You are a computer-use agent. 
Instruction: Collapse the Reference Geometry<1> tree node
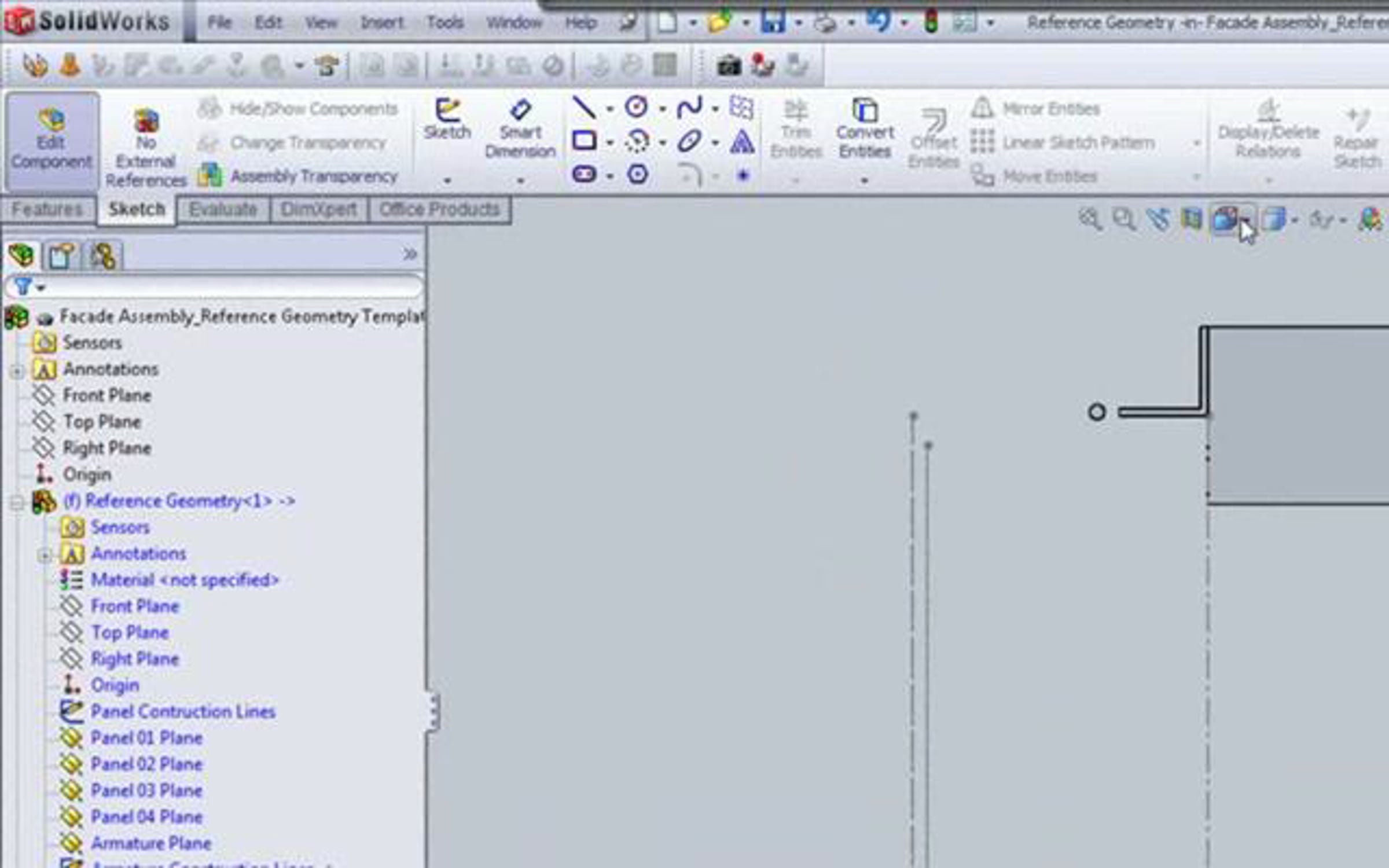[x=17, y=502]
